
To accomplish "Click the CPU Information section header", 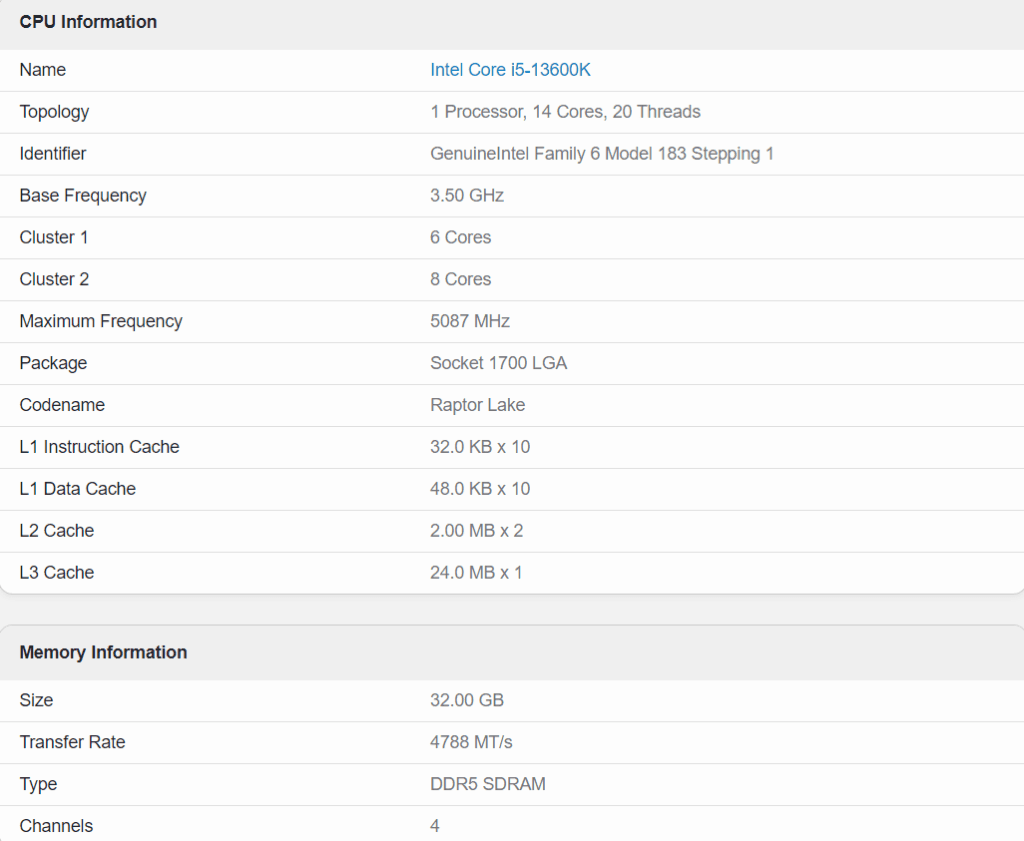I will (88, 22).
